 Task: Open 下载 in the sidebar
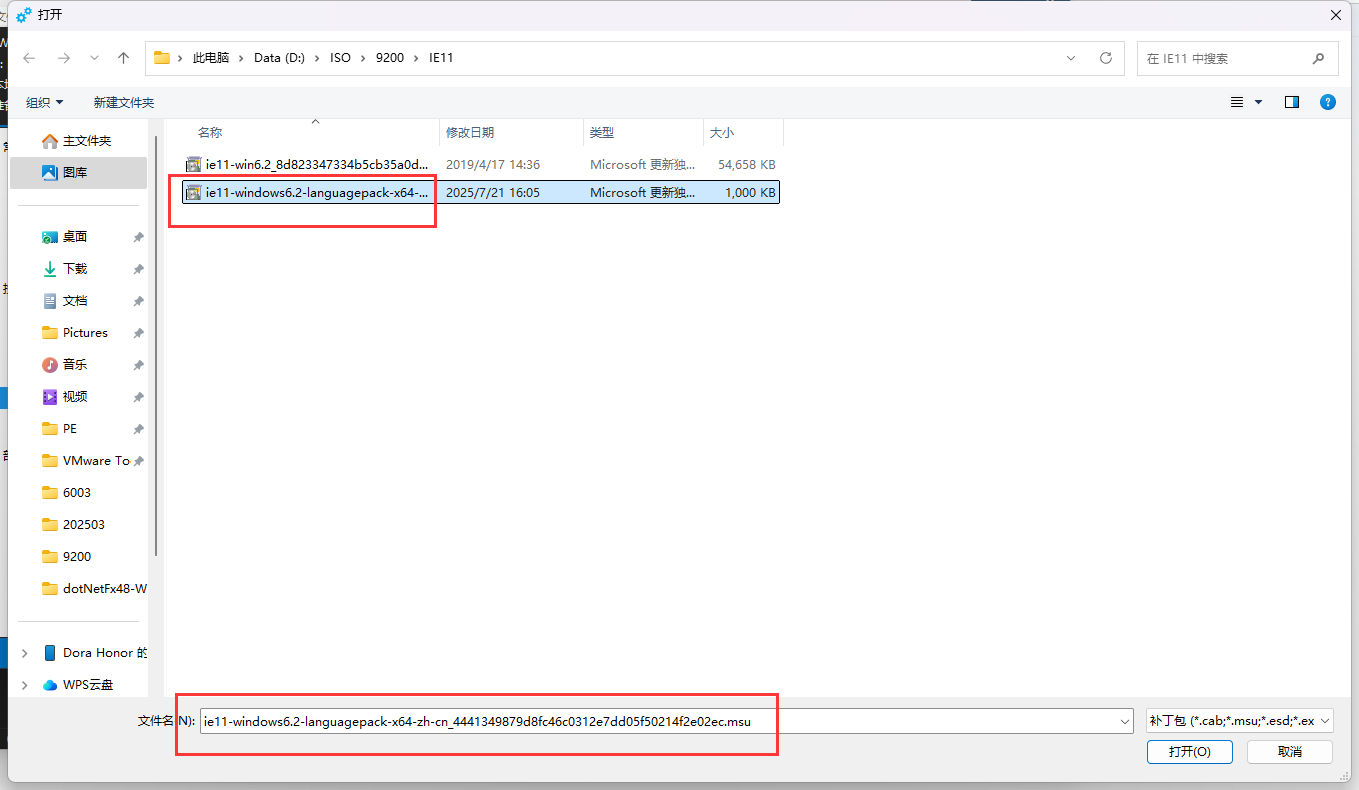point(77,269)
